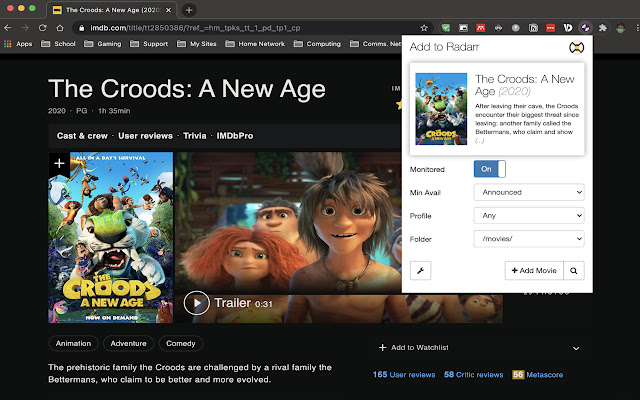
Task: Open the Min Avail dropdown showing Announced
Action: click(x=529, y=192)
